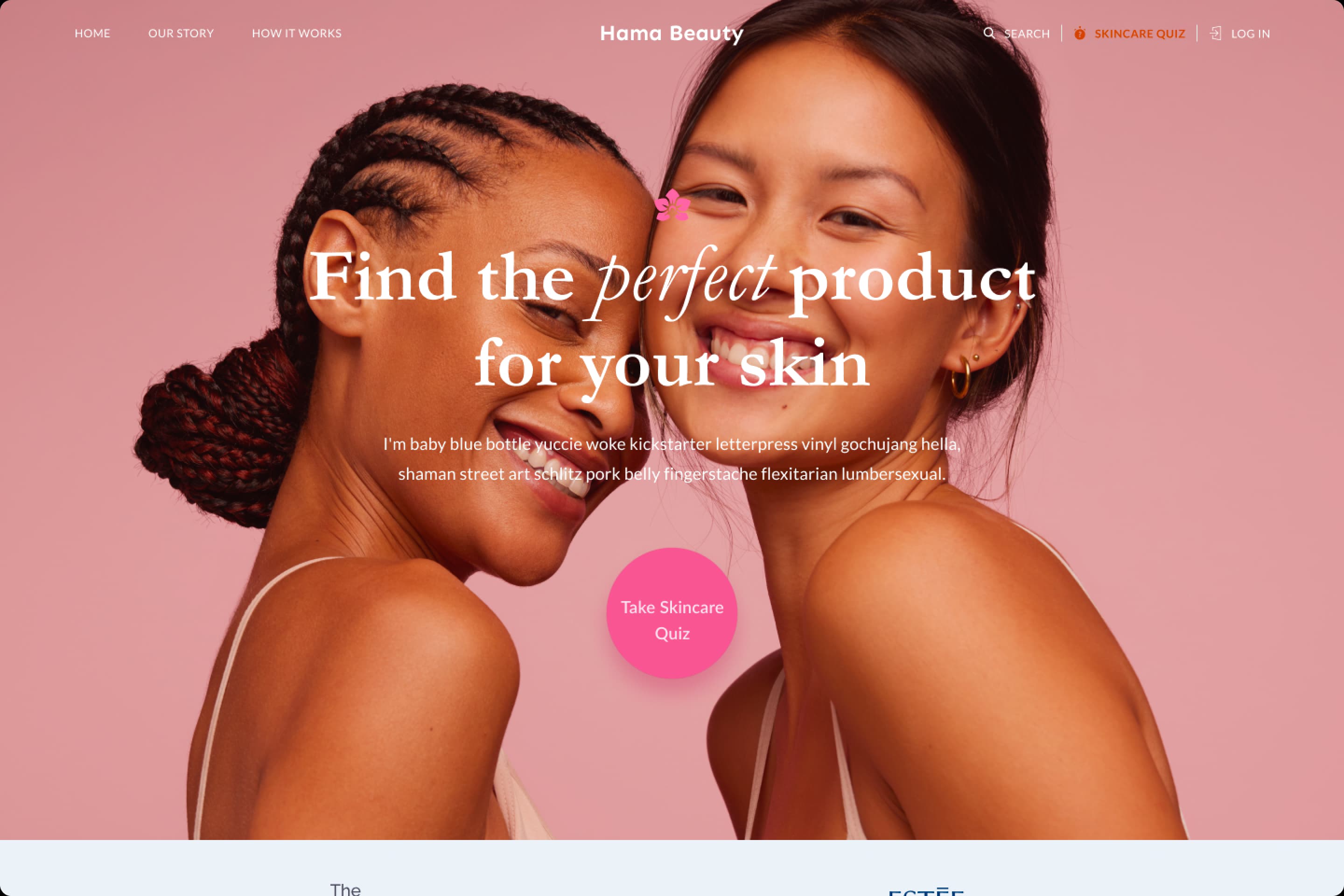Click the pink orchid flower icon

672,205
